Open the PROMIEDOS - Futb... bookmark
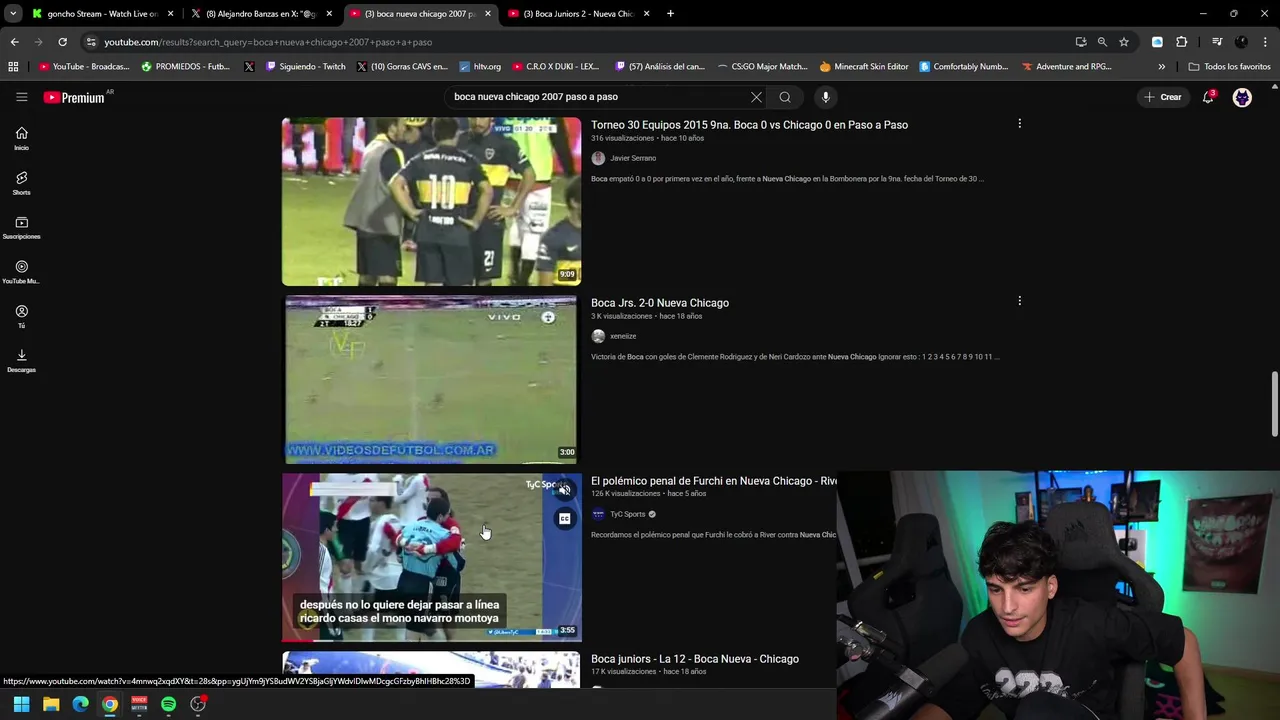Screen dimensions: 1280x720 [x=185, y=66]
